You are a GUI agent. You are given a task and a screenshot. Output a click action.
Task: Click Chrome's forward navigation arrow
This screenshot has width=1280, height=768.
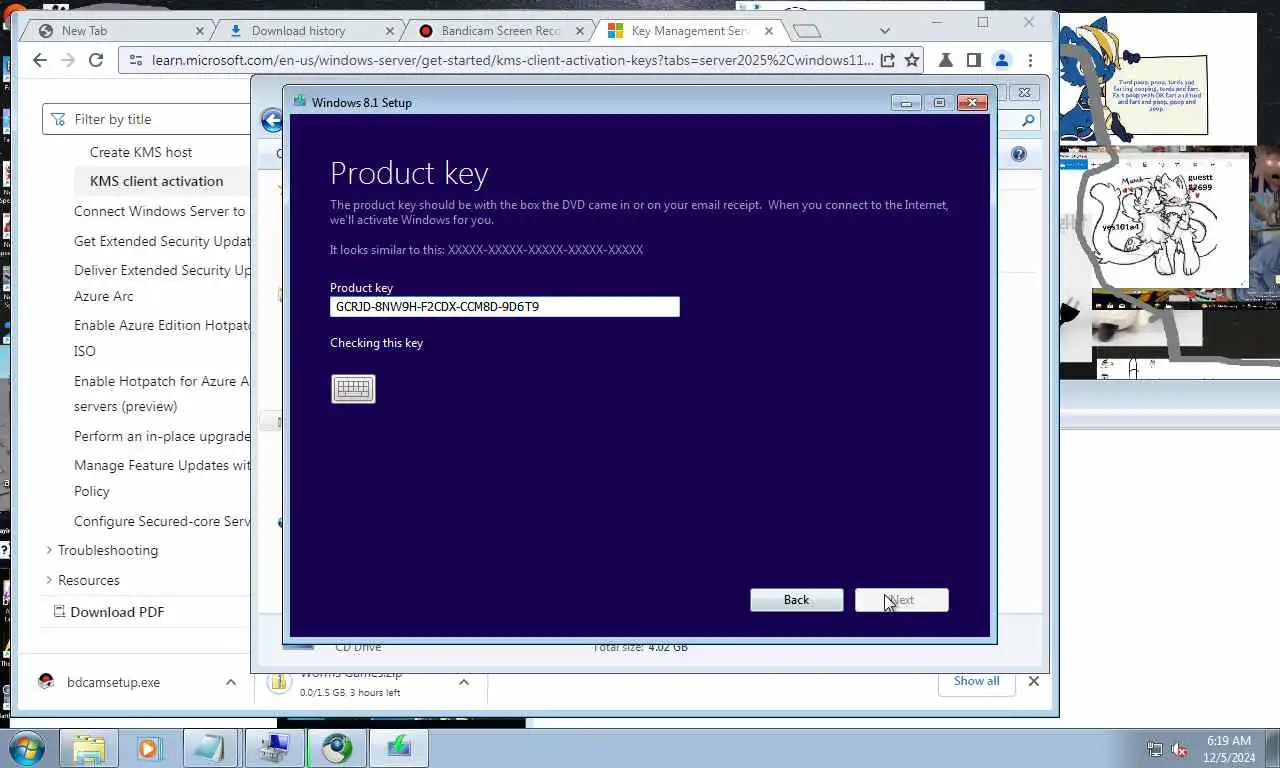(x=68, y=60)
